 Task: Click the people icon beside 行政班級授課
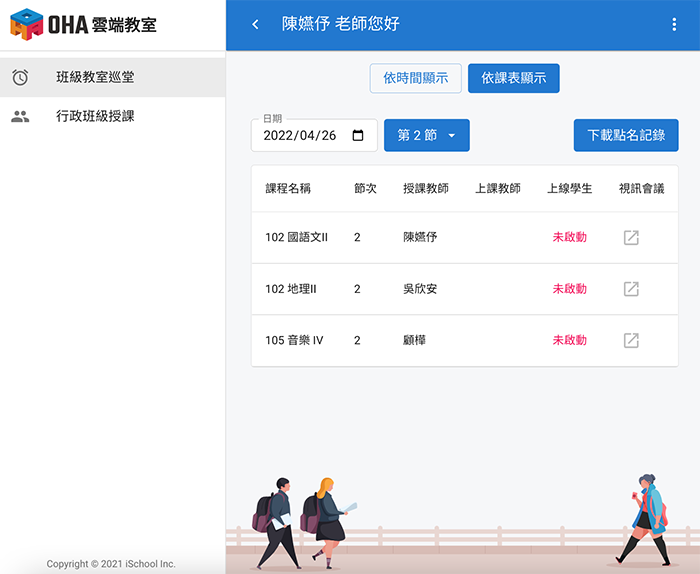point(20,116)
